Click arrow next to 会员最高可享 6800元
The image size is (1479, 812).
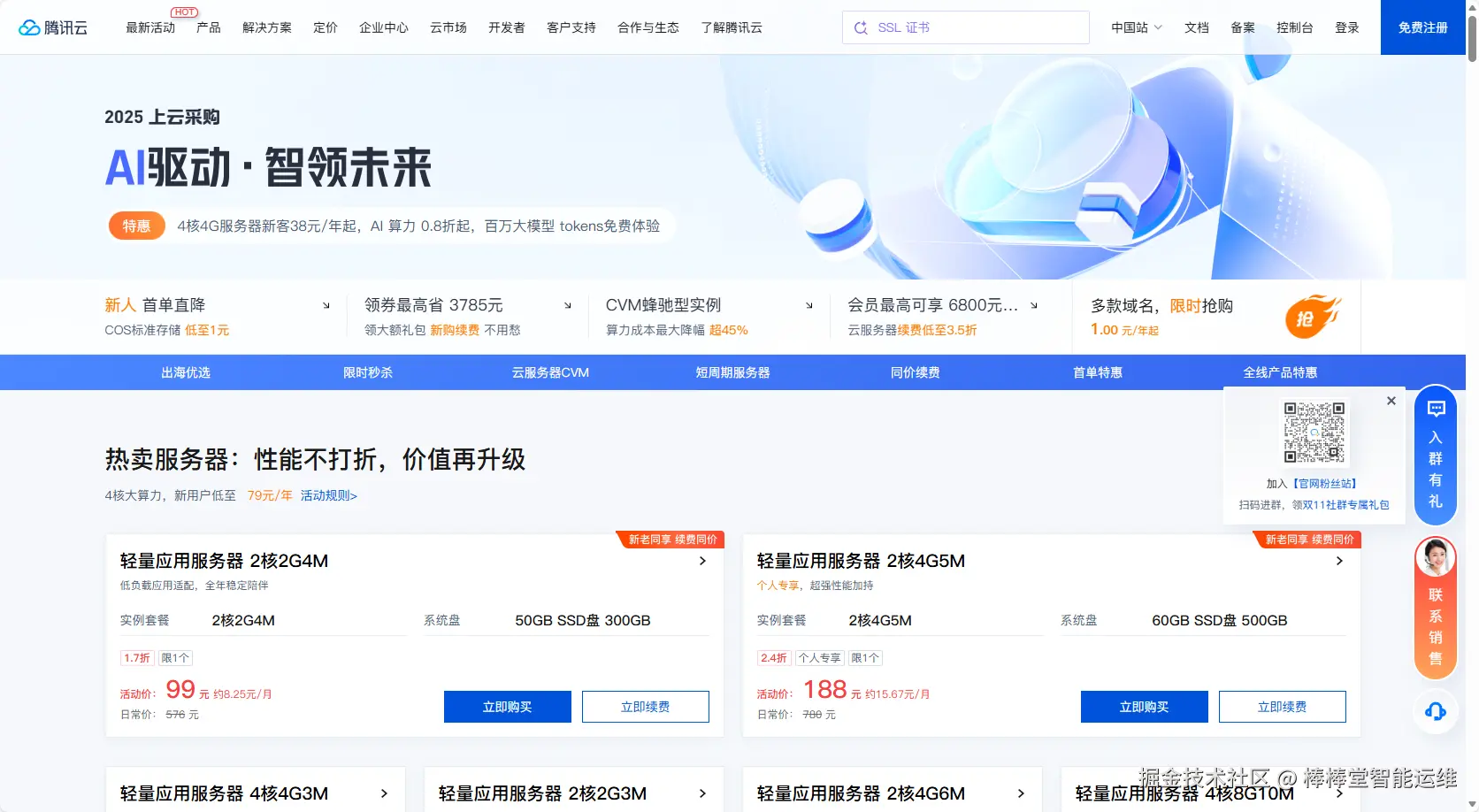click(x=1034, y=305)
